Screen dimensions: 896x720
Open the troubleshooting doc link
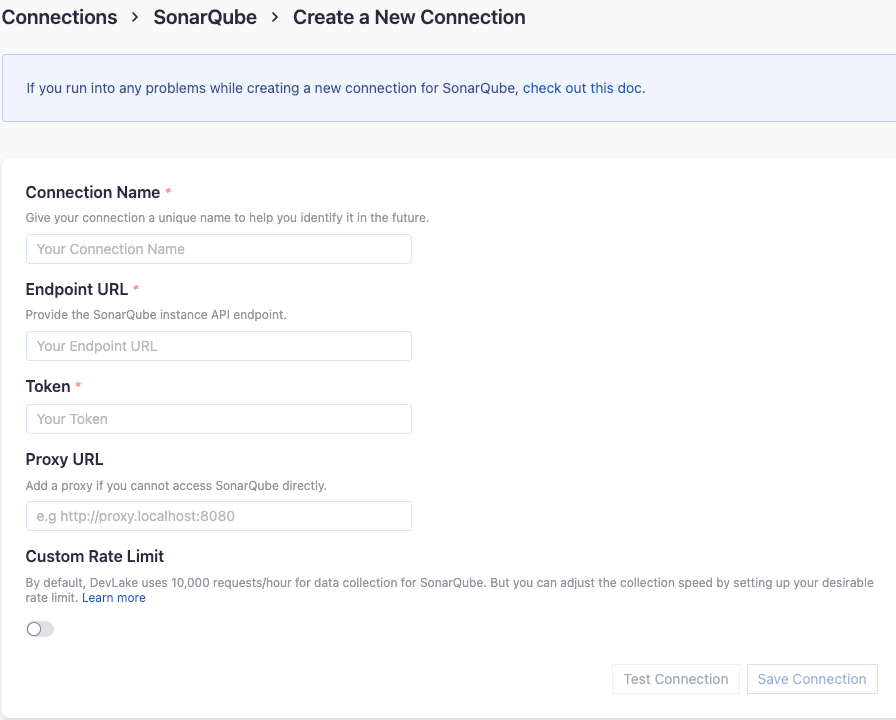pyautogui.click(x=584, y=88)
